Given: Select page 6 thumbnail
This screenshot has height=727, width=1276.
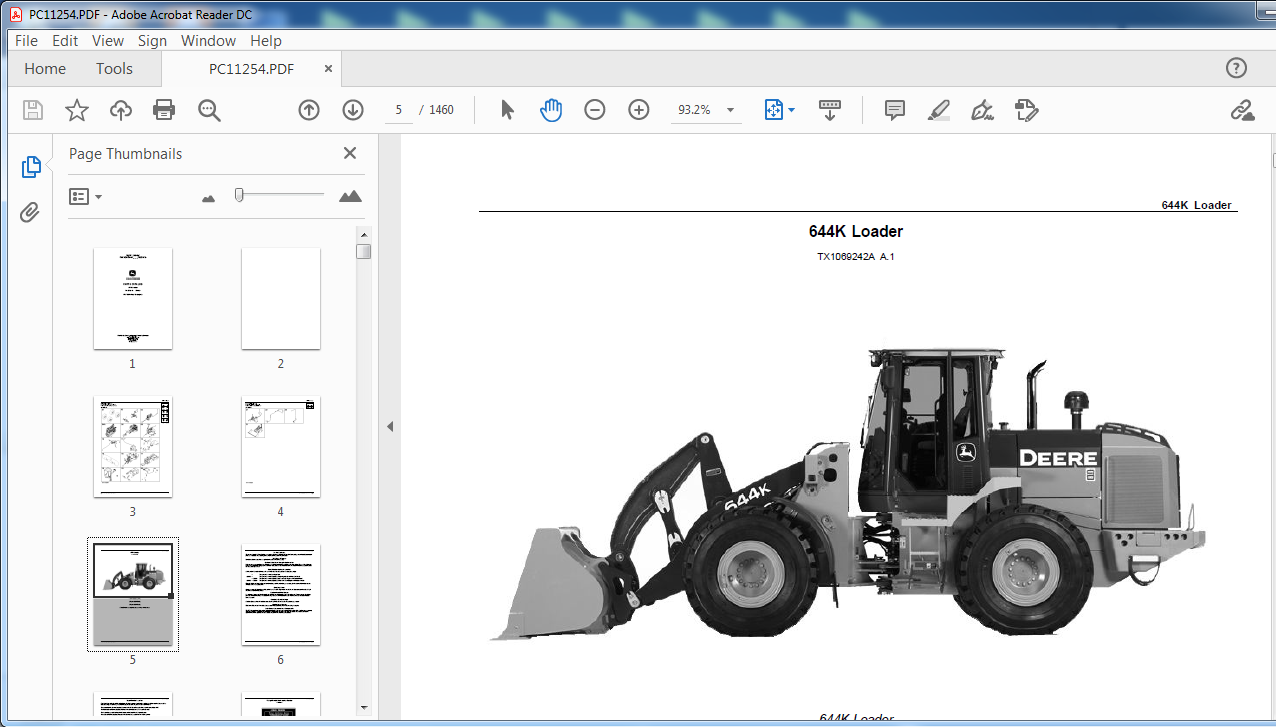Looking at the screenshot, I should [281, 595].
